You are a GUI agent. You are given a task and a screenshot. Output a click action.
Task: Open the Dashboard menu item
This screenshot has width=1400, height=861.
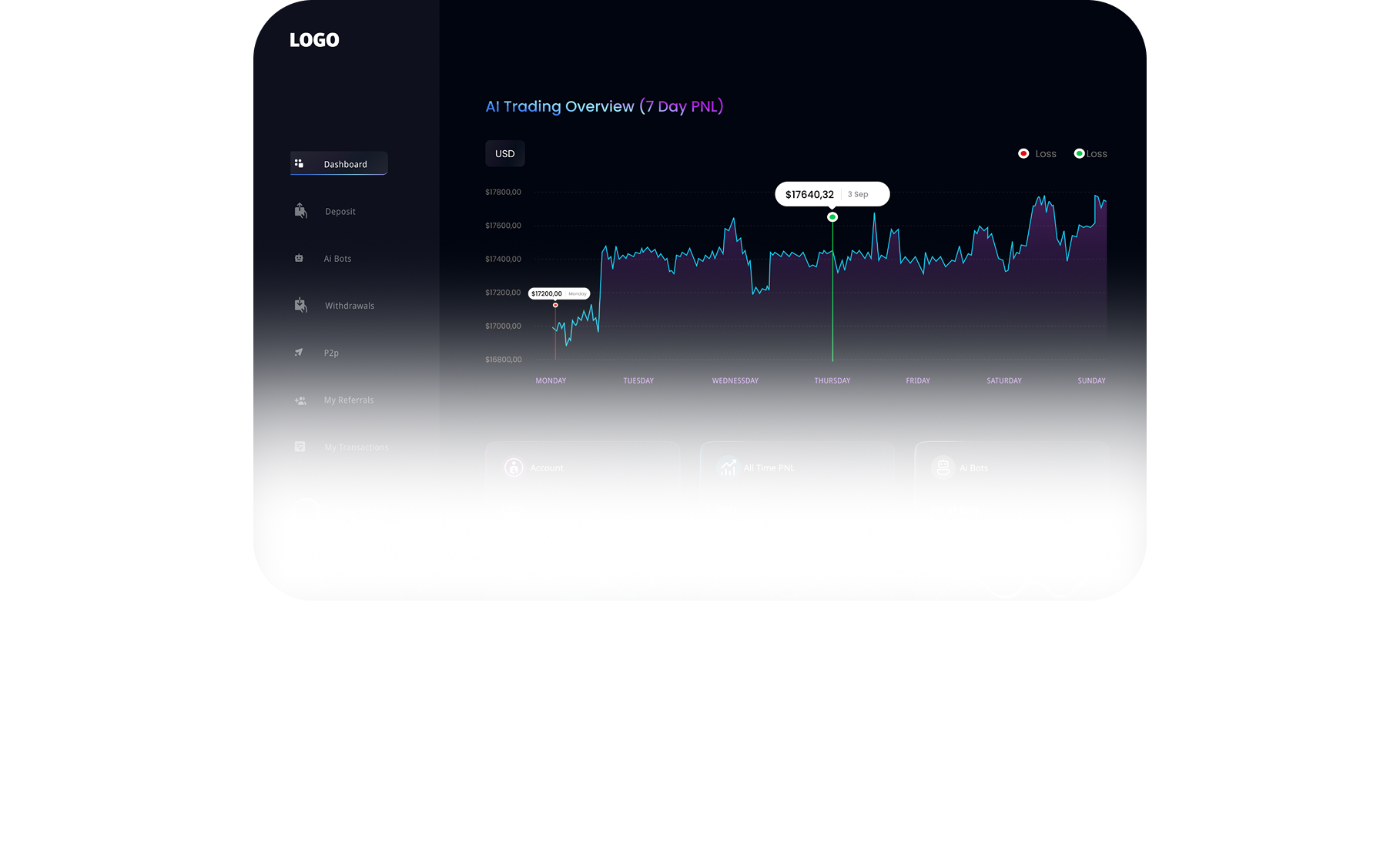(x=345, y=164)
